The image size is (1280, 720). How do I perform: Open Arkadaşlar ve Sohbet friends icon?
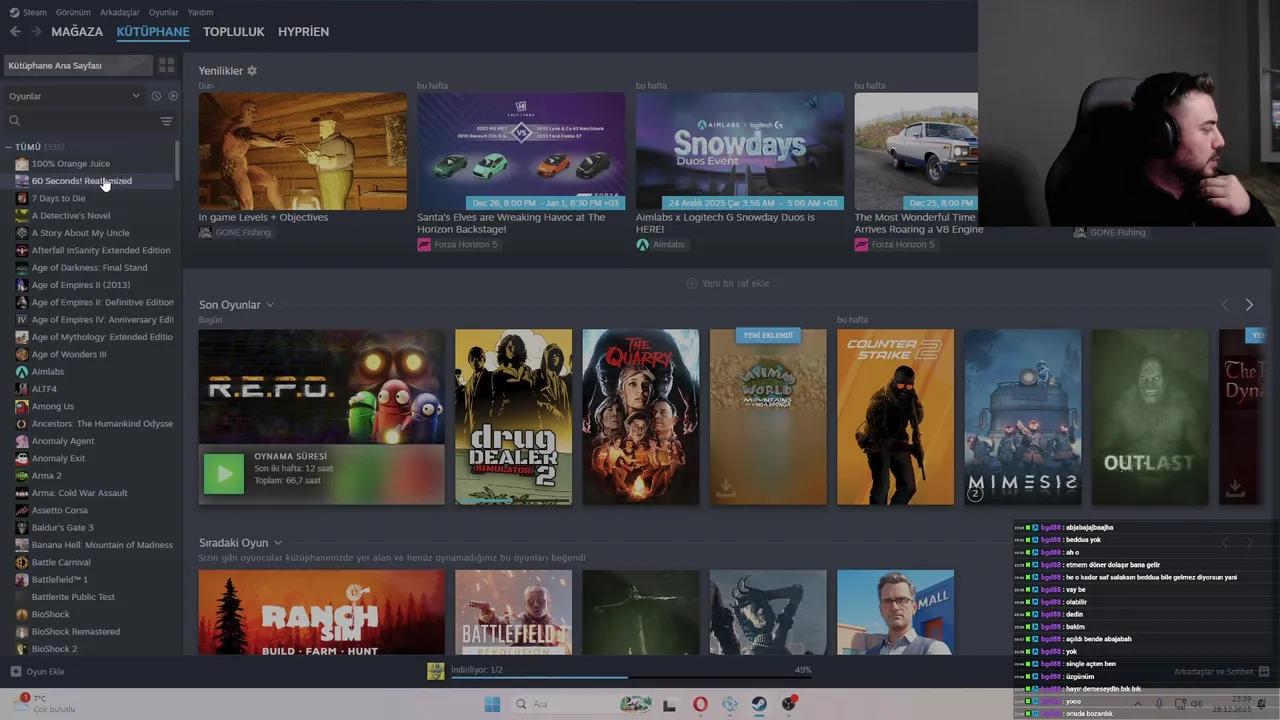point(1263,672)
